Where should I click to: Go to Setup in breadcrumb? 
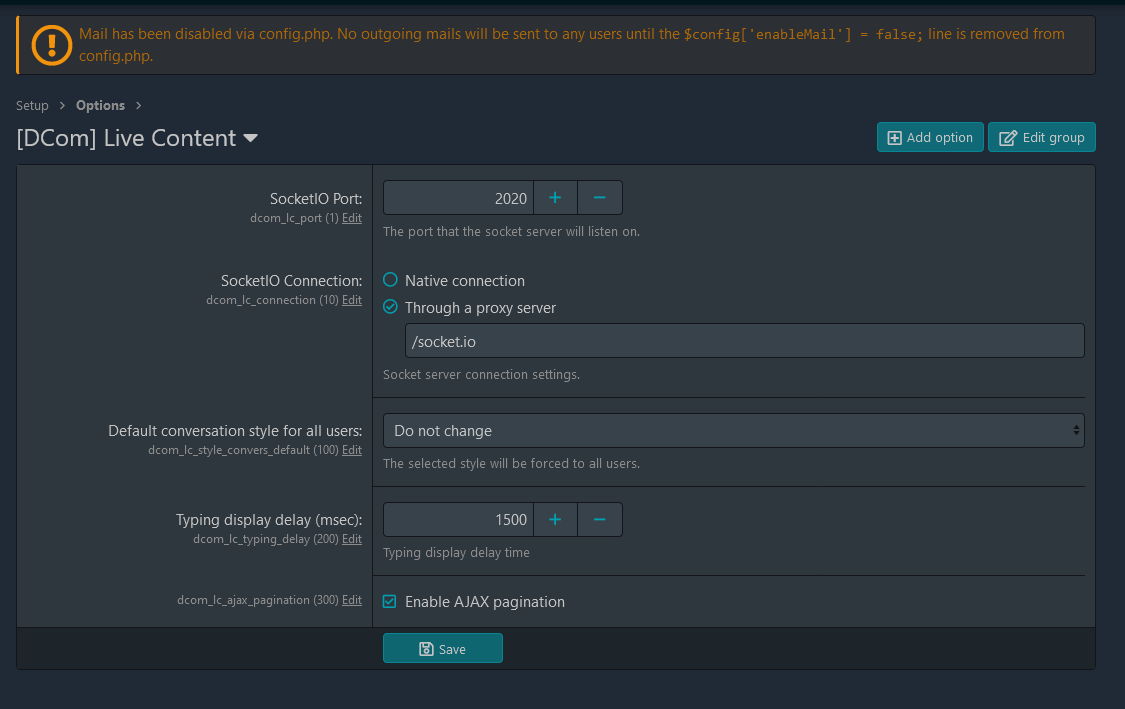pos(32,106)
